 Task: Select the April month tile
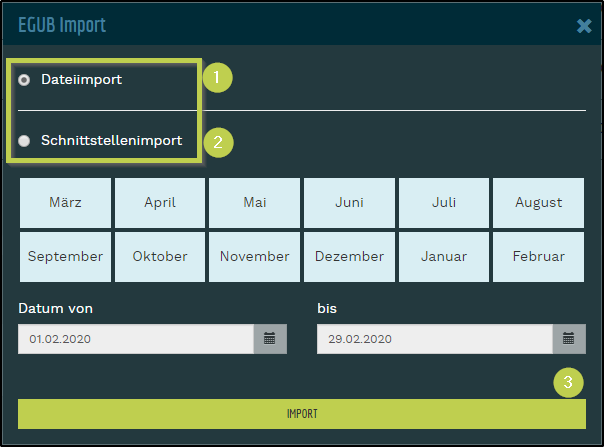point(160,203)
